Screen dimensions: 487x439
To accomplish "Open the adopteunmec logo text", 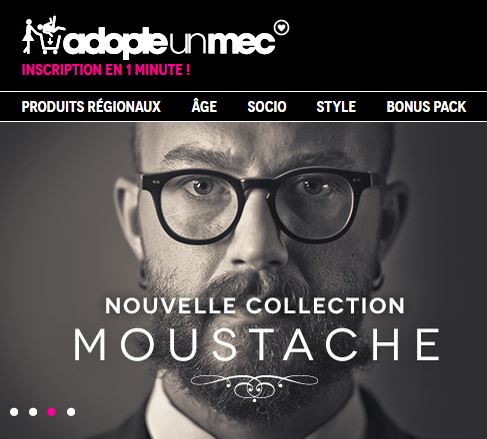I will 170,42.
